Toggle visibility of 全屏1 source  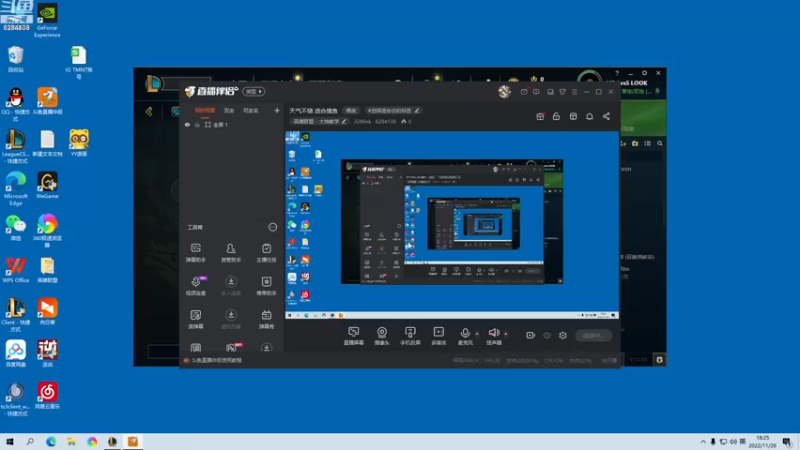(187, 124)
